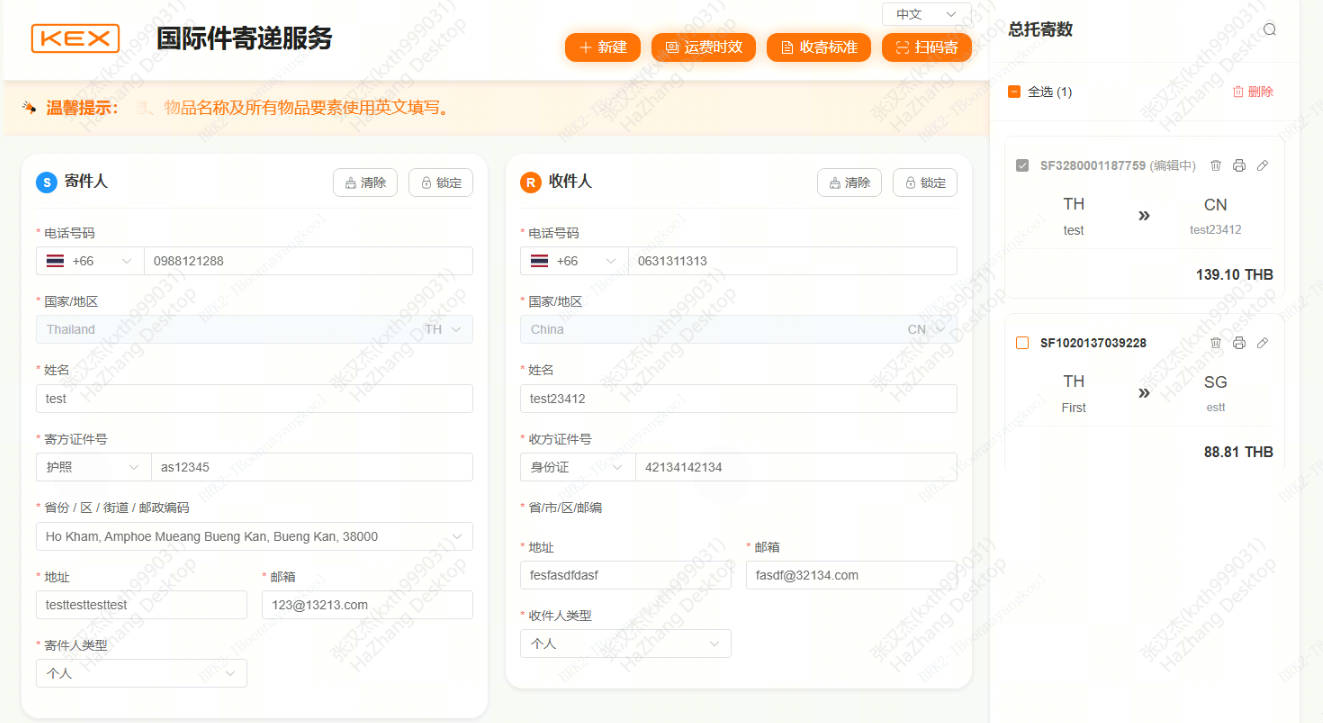Click sender 清除 button
Viewport: 1323px width, 723px height.
pyautogui.click(x=365, y=183)
